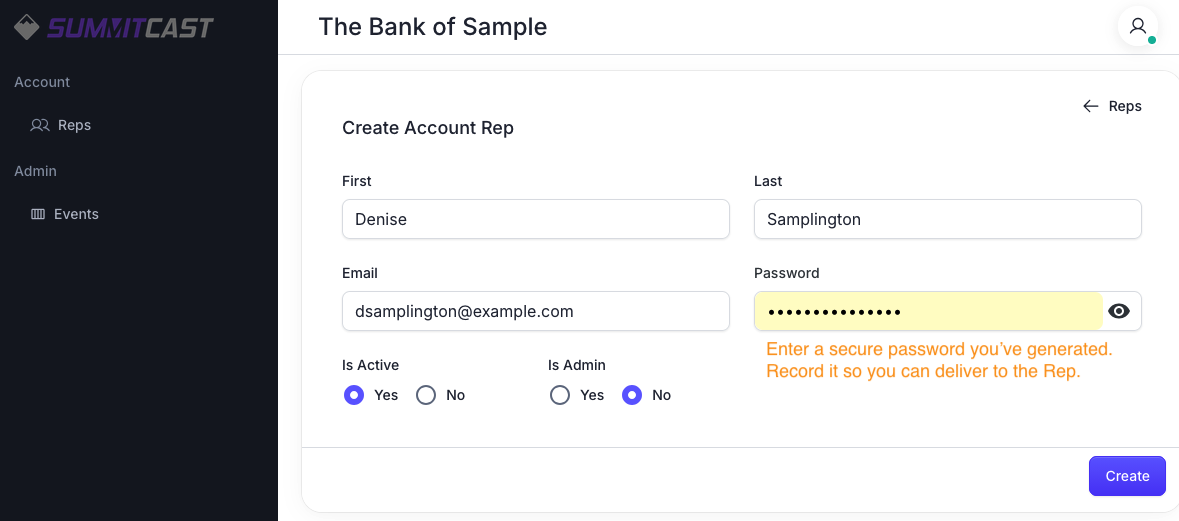Click the back arrow icon beside Reps
This screenshot has width=1179, height=521.
[x=1090, y=106]
